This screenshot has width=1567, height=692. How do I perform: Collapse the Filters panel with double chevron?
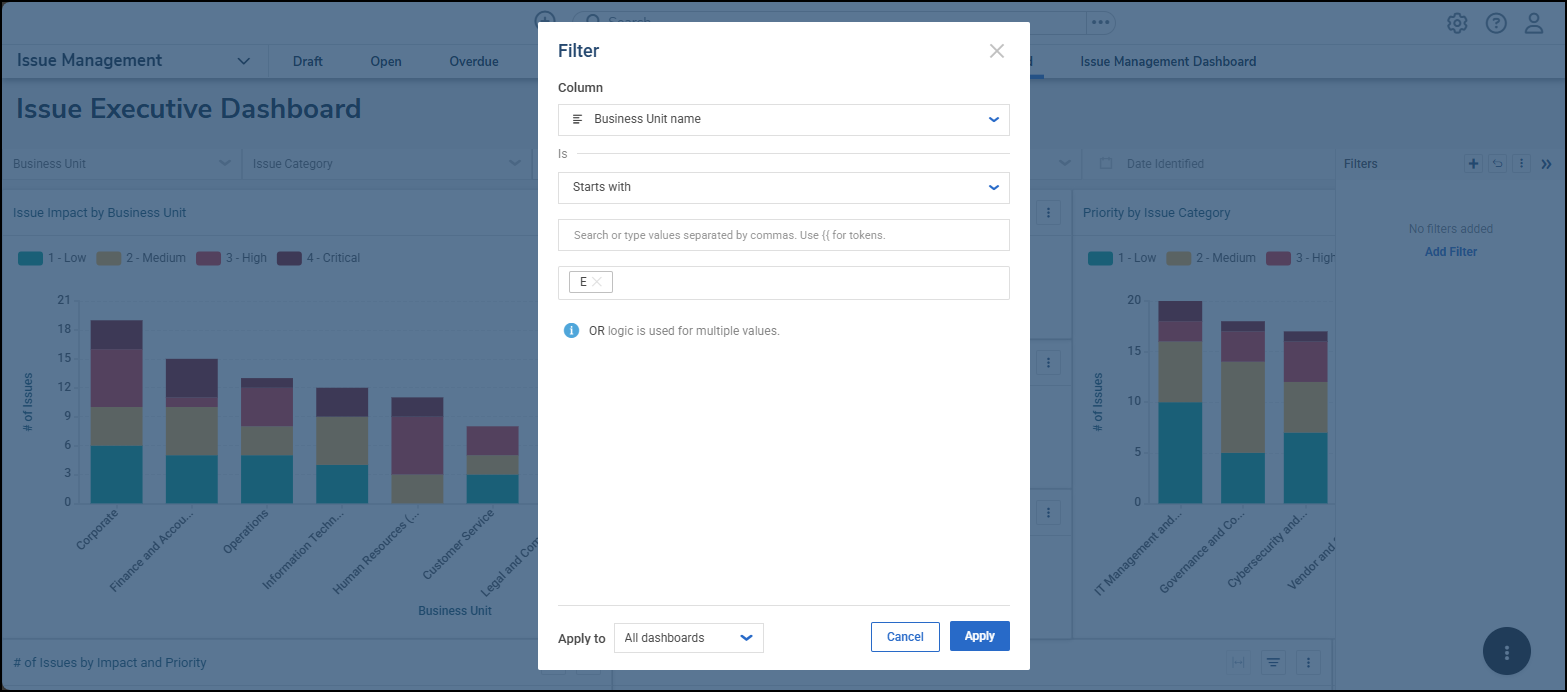(x=1546, y=164)
